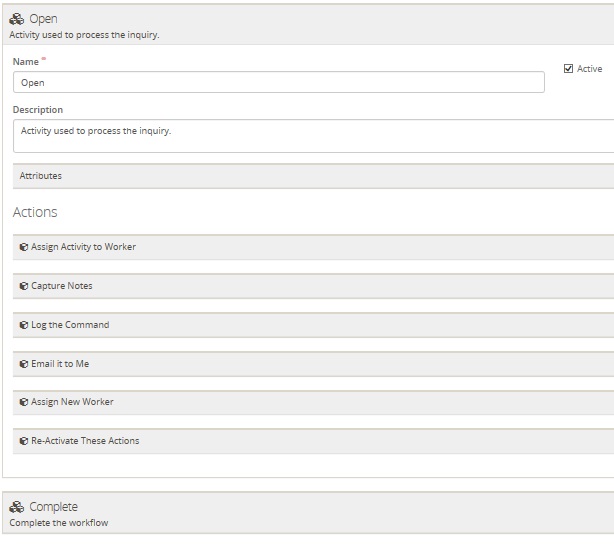614x545 pixels.
Task: Open the Assign Activity to Worker action
Action: pyautogui.click(x=84, y=247)
